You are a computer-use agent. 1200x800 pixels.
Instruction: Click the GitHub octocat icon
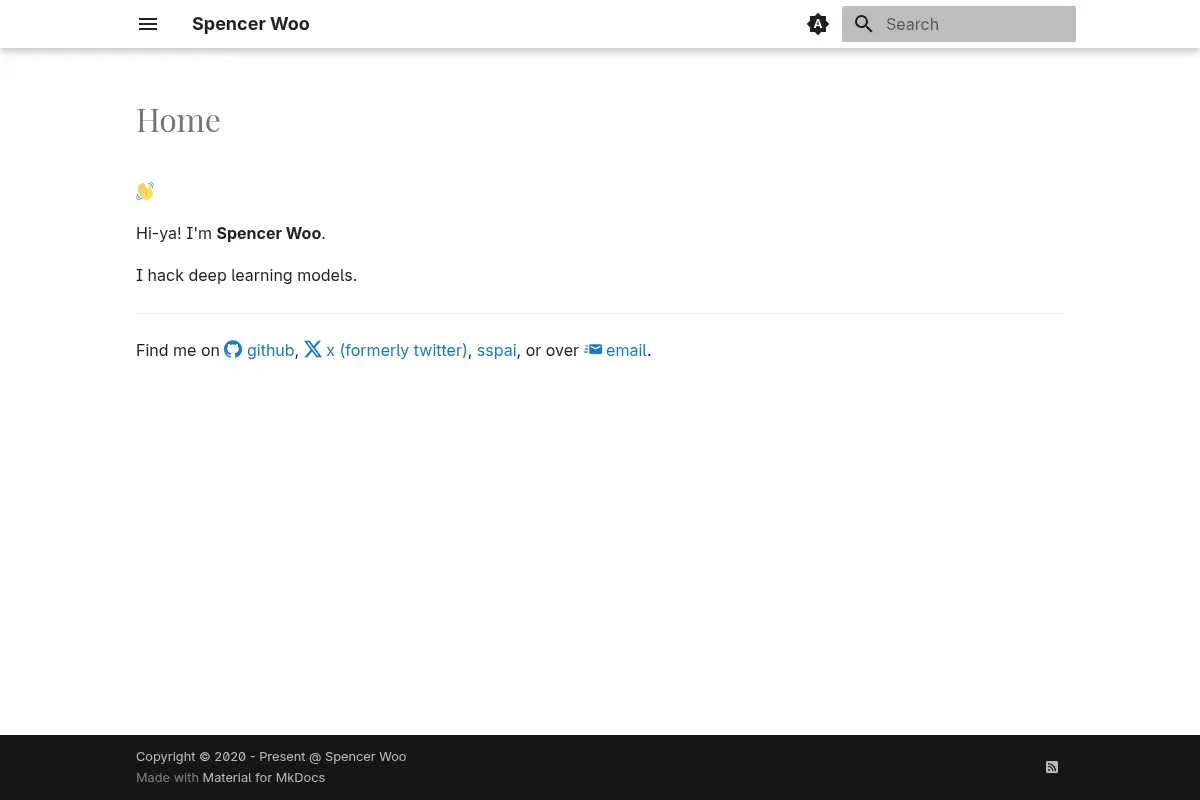tap(233, 349)
